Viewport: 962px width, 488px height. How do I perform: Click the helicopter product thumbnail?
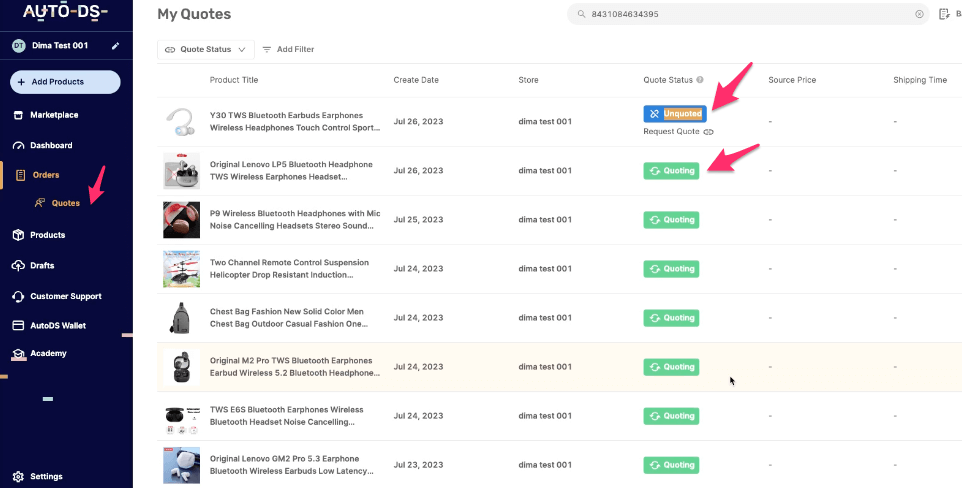[x=181, y=269]
